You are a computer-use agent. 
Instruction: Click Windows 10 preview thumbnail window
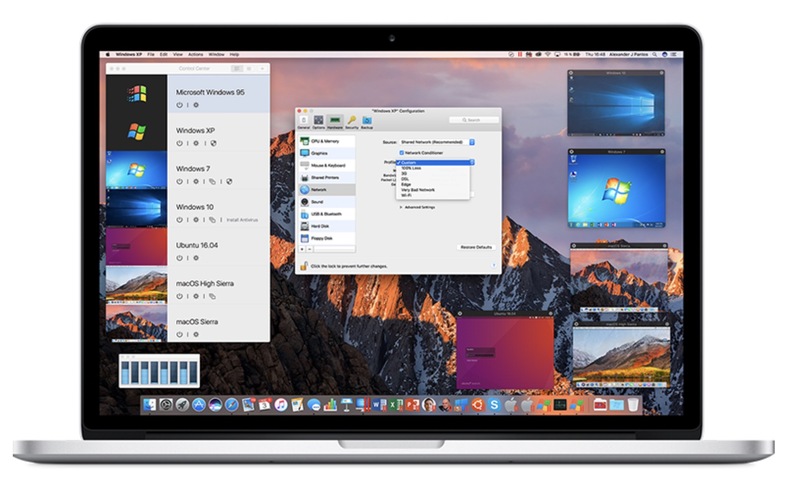pyautogui.click(x=616, y=103)
